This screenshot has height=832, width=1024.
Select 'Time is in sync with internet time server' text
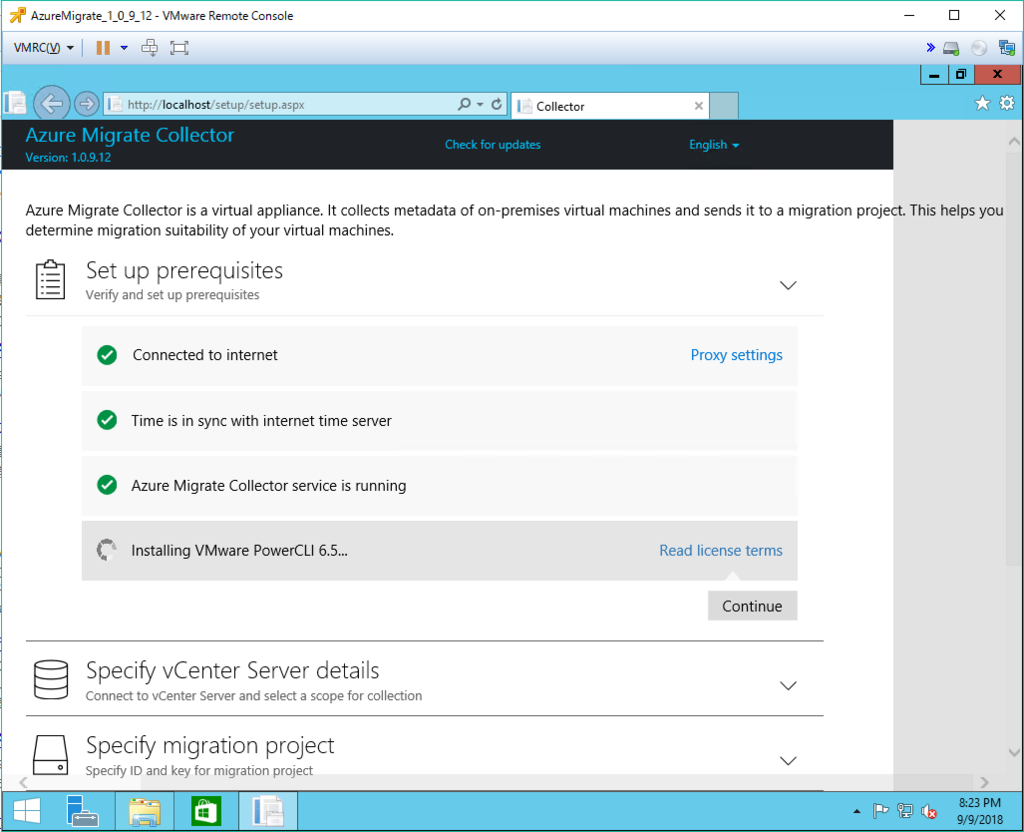pos(261,421)
